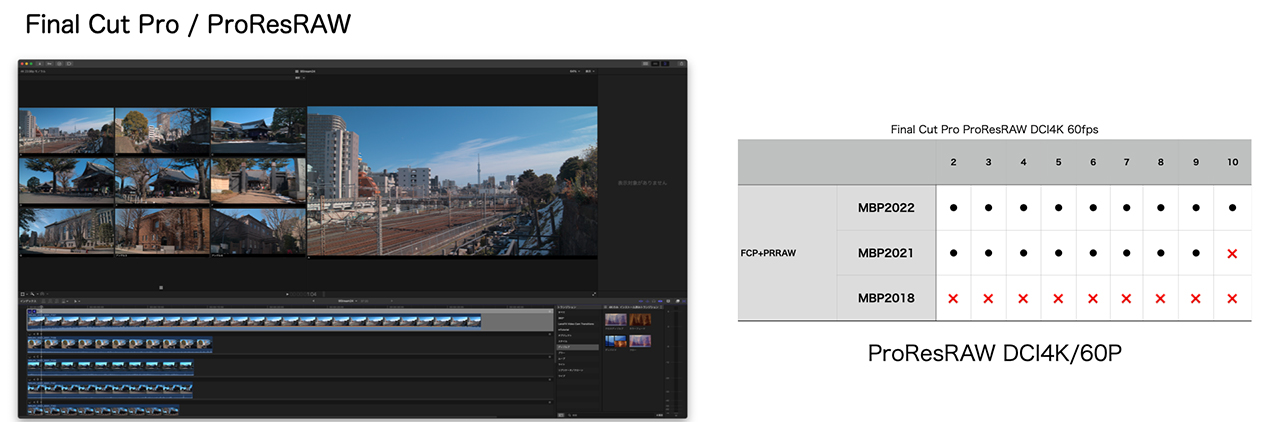
Task: Click column header 10 in table
Action: (1232, 162)
